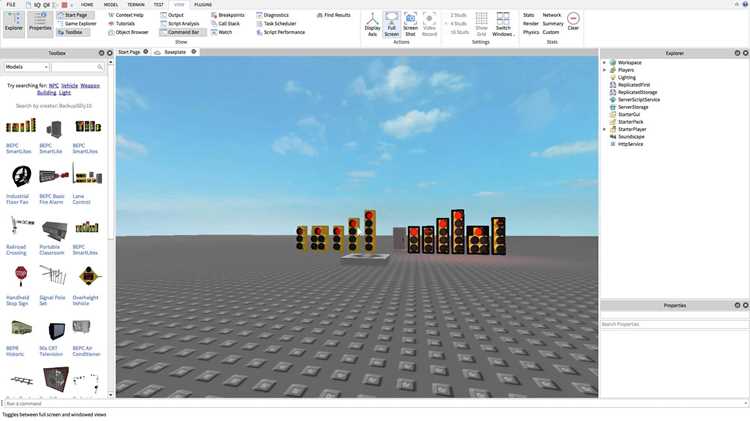Viewport: 750px width, 421px height.
Task: Select the 90s CRT Television model
Action: 53,336
